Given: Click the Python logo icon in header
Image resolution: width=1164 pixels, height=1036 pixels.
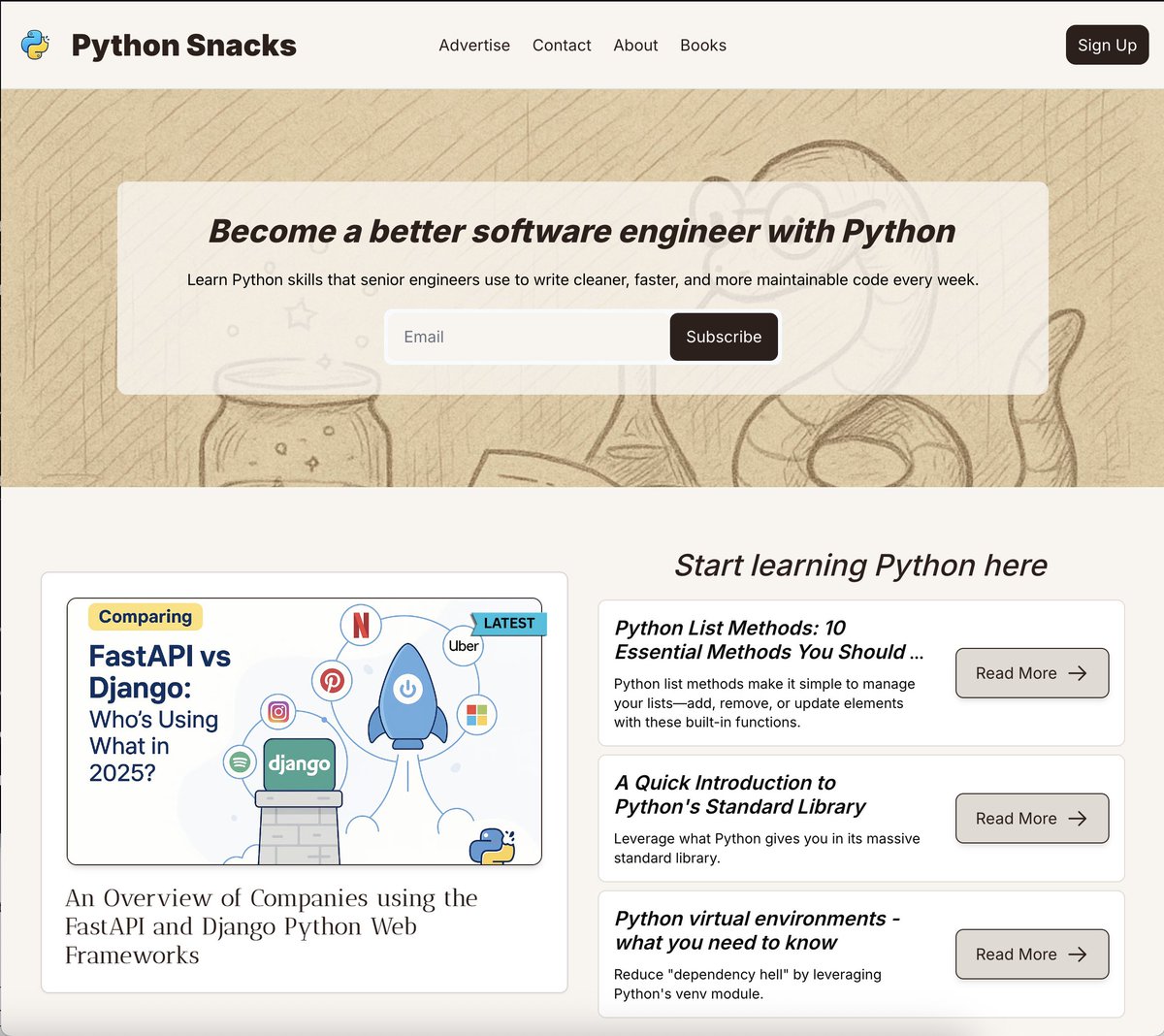Looking at the screenshot, I should (x=35, y=45).
